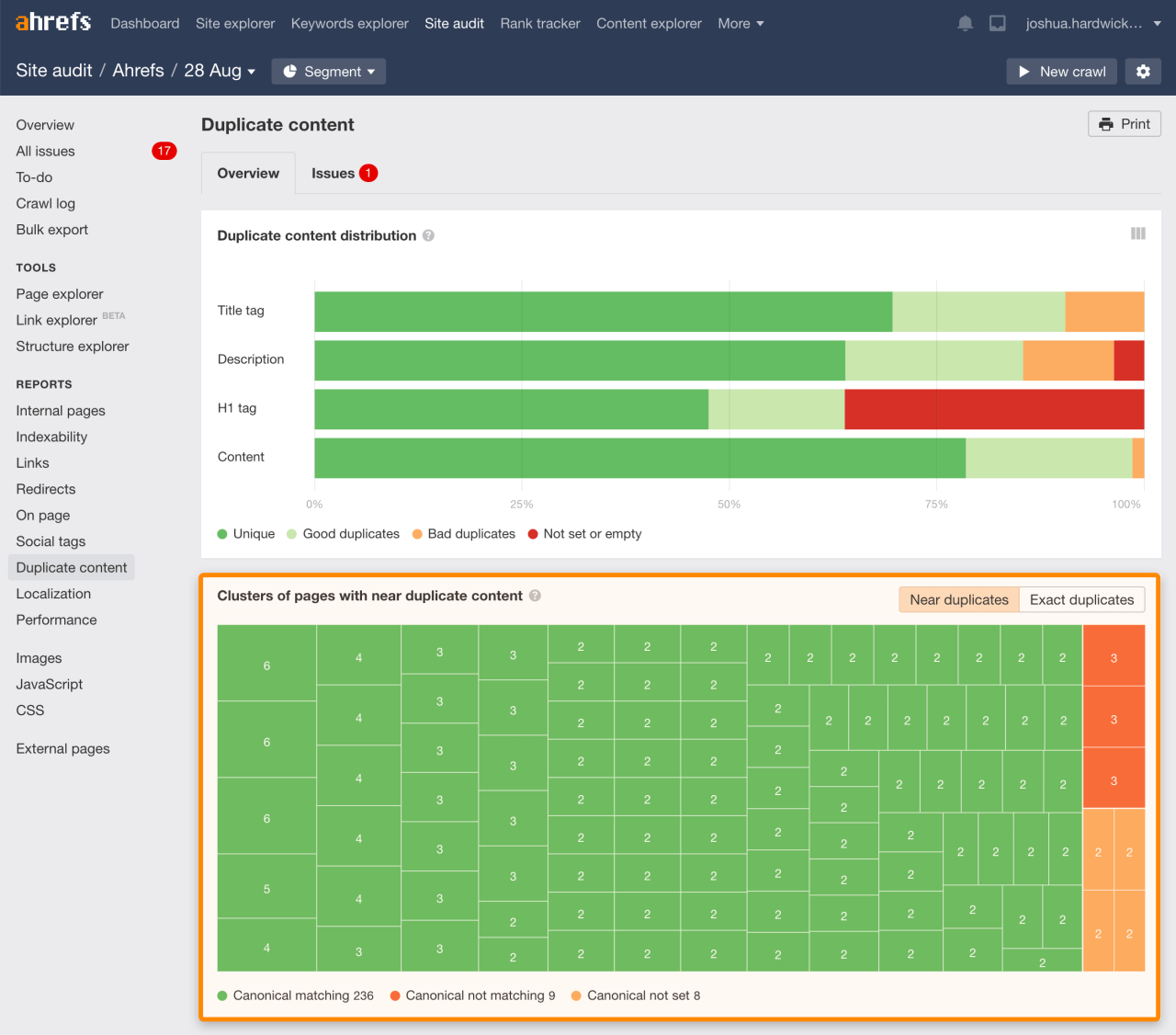Print the Duplicate content report
This screenshot has width=1176, height=1035.
[1124, 124]
